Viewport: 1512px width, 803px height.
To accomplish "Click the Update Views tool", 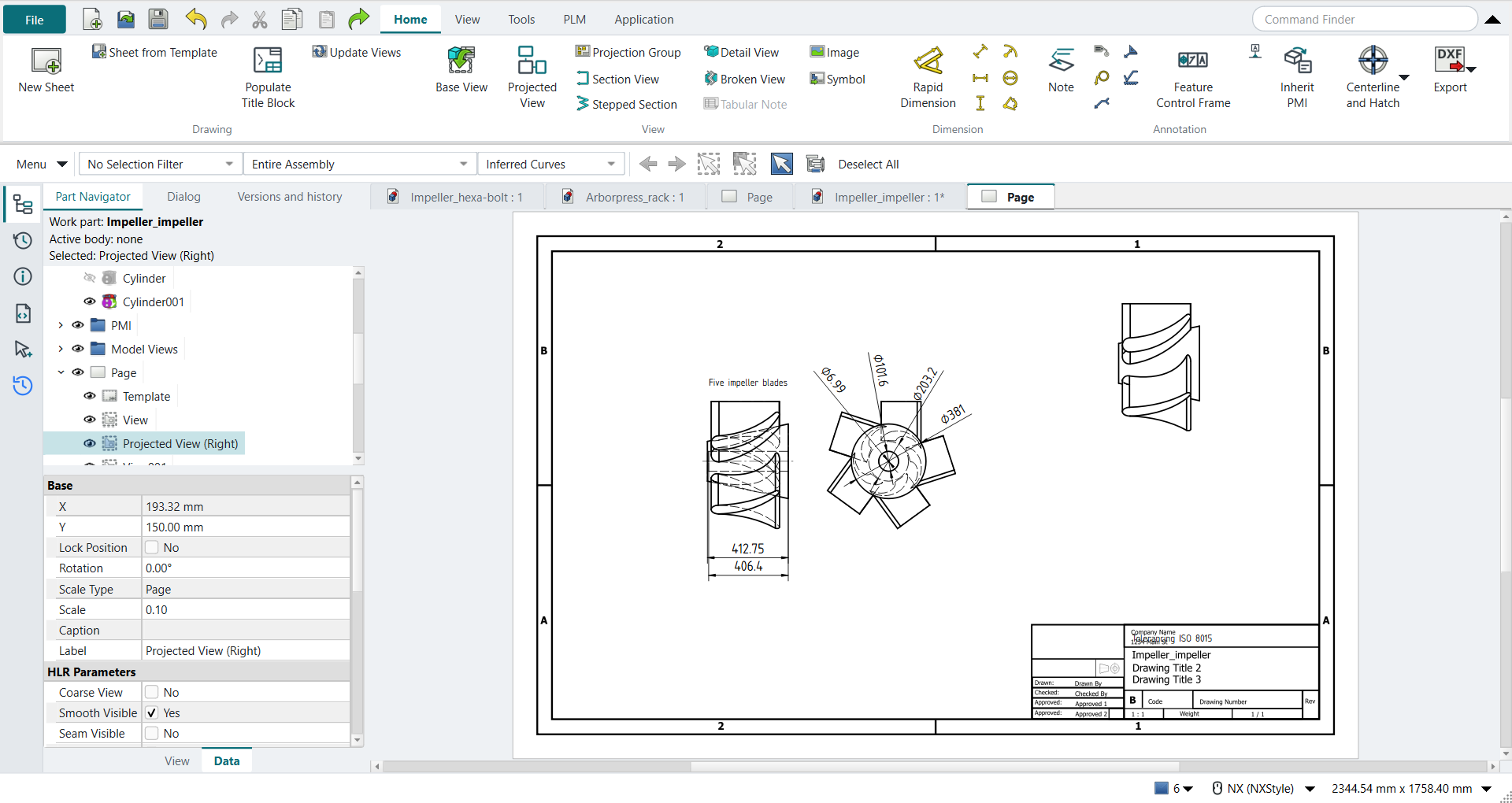I will 357,52.
